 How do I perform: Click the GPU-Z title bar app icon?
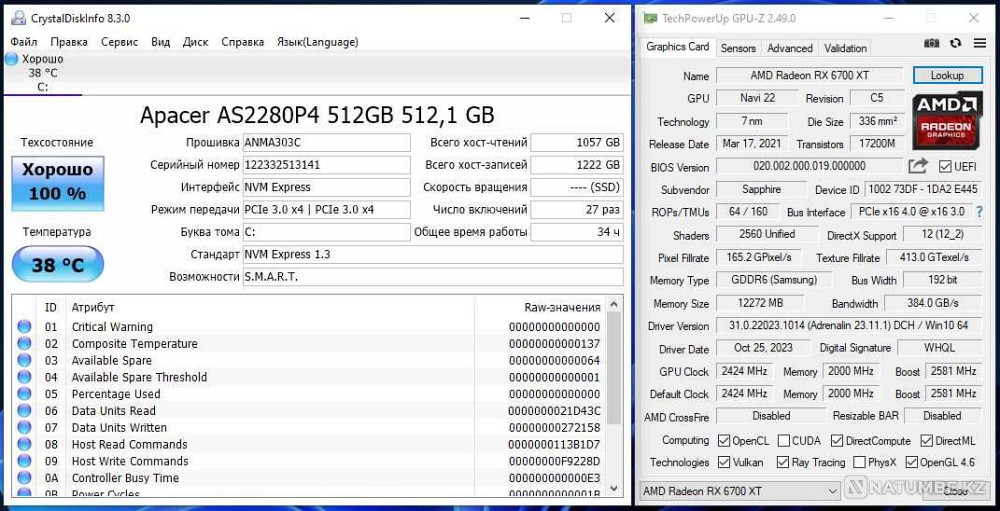[x=650, y=18]
